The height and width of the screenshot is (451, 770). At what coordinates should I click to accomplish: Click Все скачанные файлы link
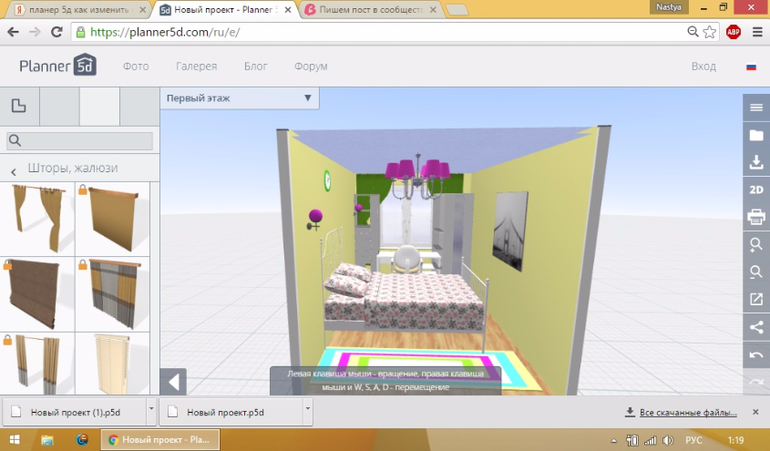(688, 411)
